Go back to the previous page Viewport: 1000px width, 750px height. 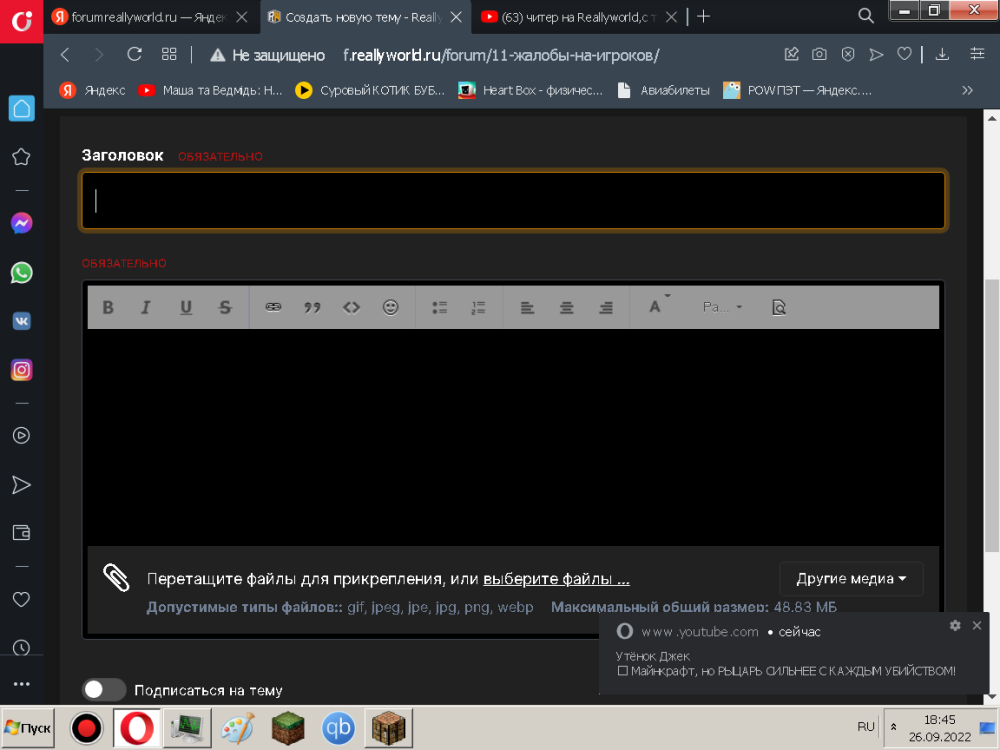pos(65,55)
